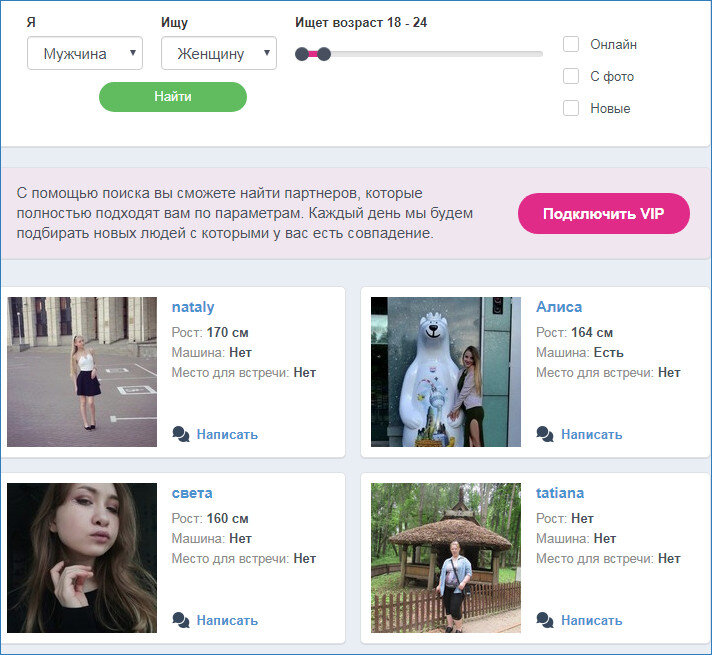
Task: Click света's height value 160 см
Action: 227,518
